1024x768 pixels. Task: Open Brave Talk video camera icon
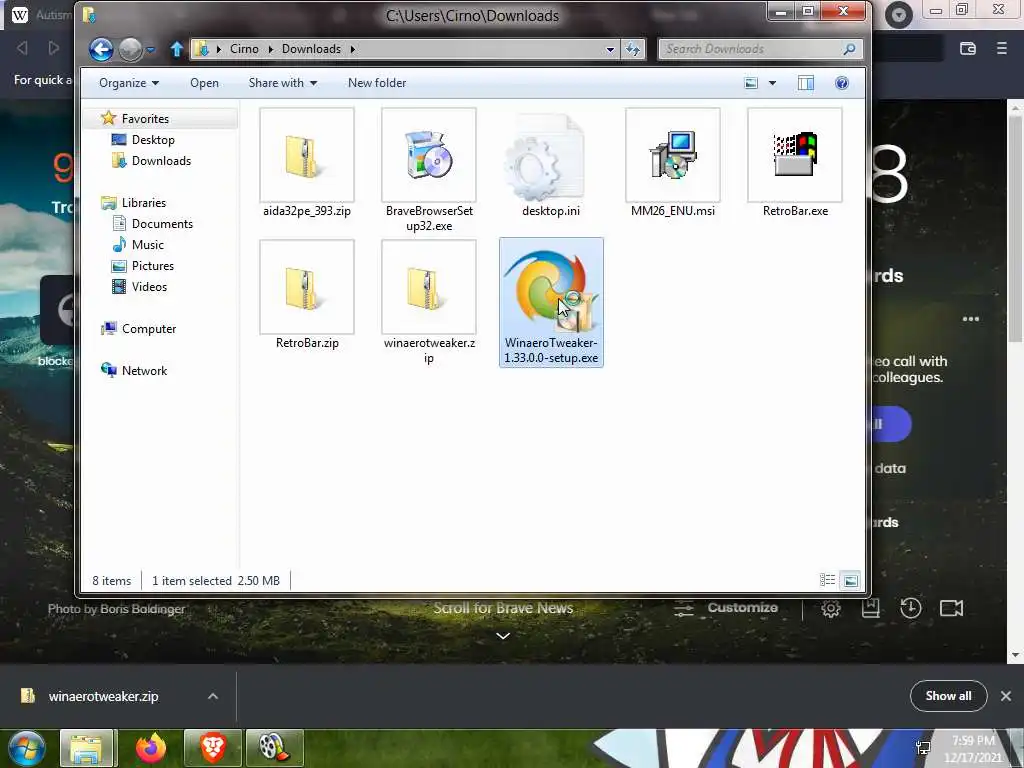tap(952, 609)
